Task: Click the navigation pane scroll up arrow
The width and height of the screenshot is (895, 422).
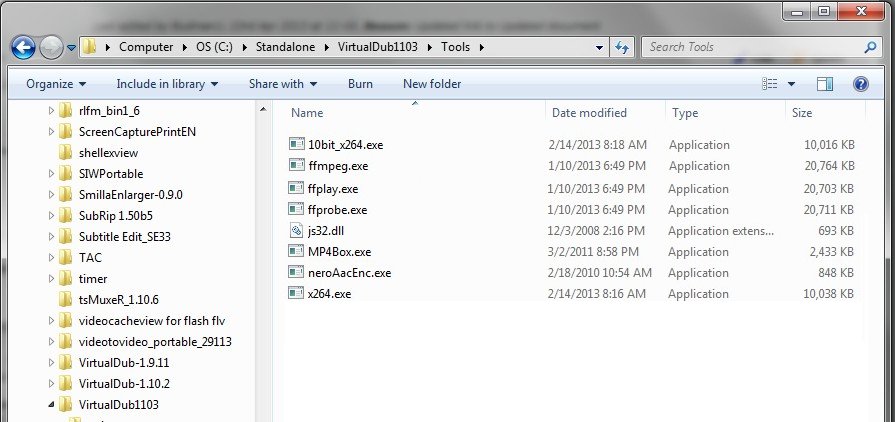Action: (x=263, y=109)
